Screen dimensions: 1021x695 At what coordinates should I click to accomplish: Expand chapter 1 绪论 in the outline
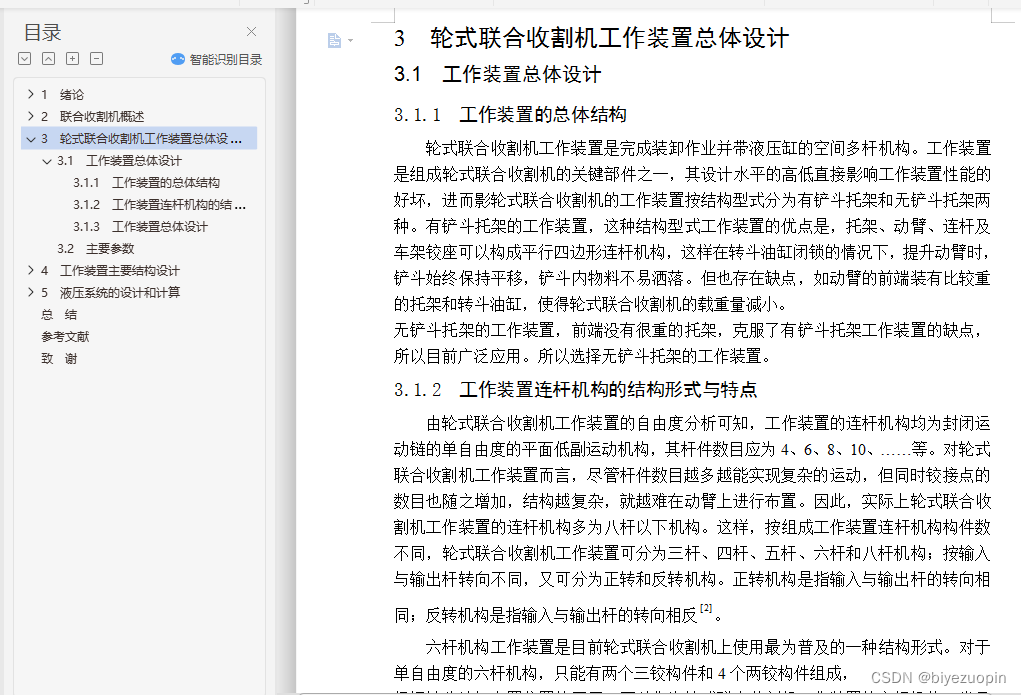pyautogui.click(x=31, y=94)
